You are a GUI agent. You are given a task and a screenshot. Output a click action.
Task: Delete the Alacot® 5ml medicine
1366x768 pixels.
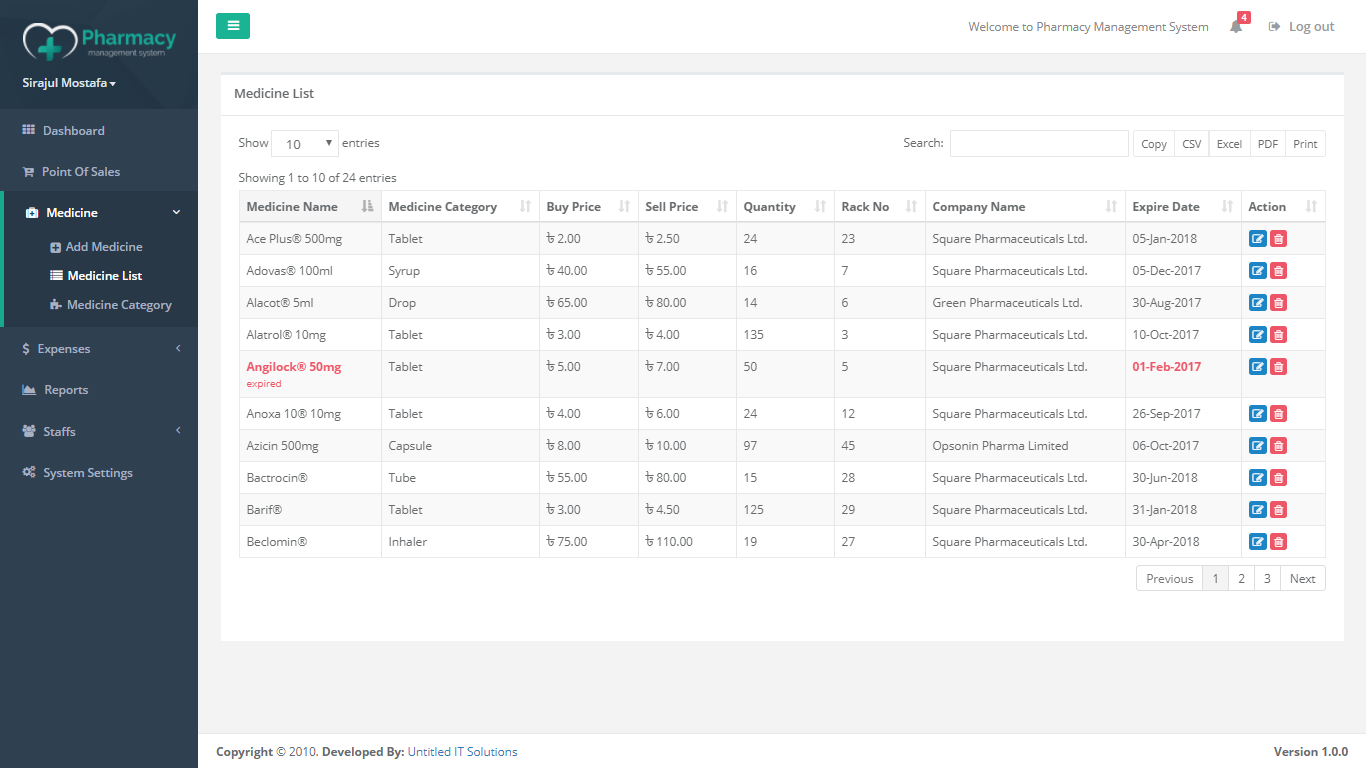[1279, 303]
